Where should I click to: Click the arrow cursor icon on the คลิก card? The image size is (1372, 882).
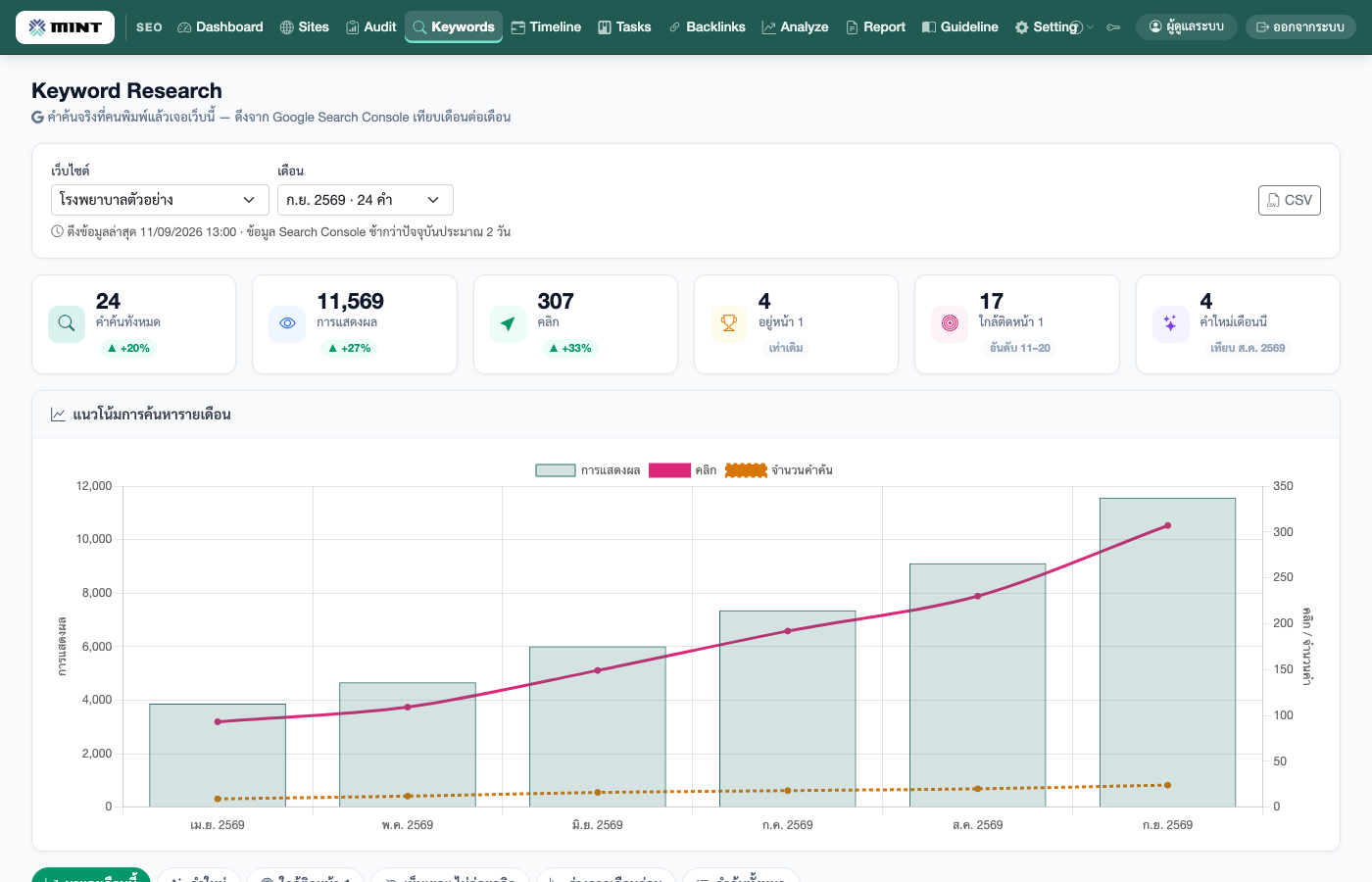[x=508, y=323]
